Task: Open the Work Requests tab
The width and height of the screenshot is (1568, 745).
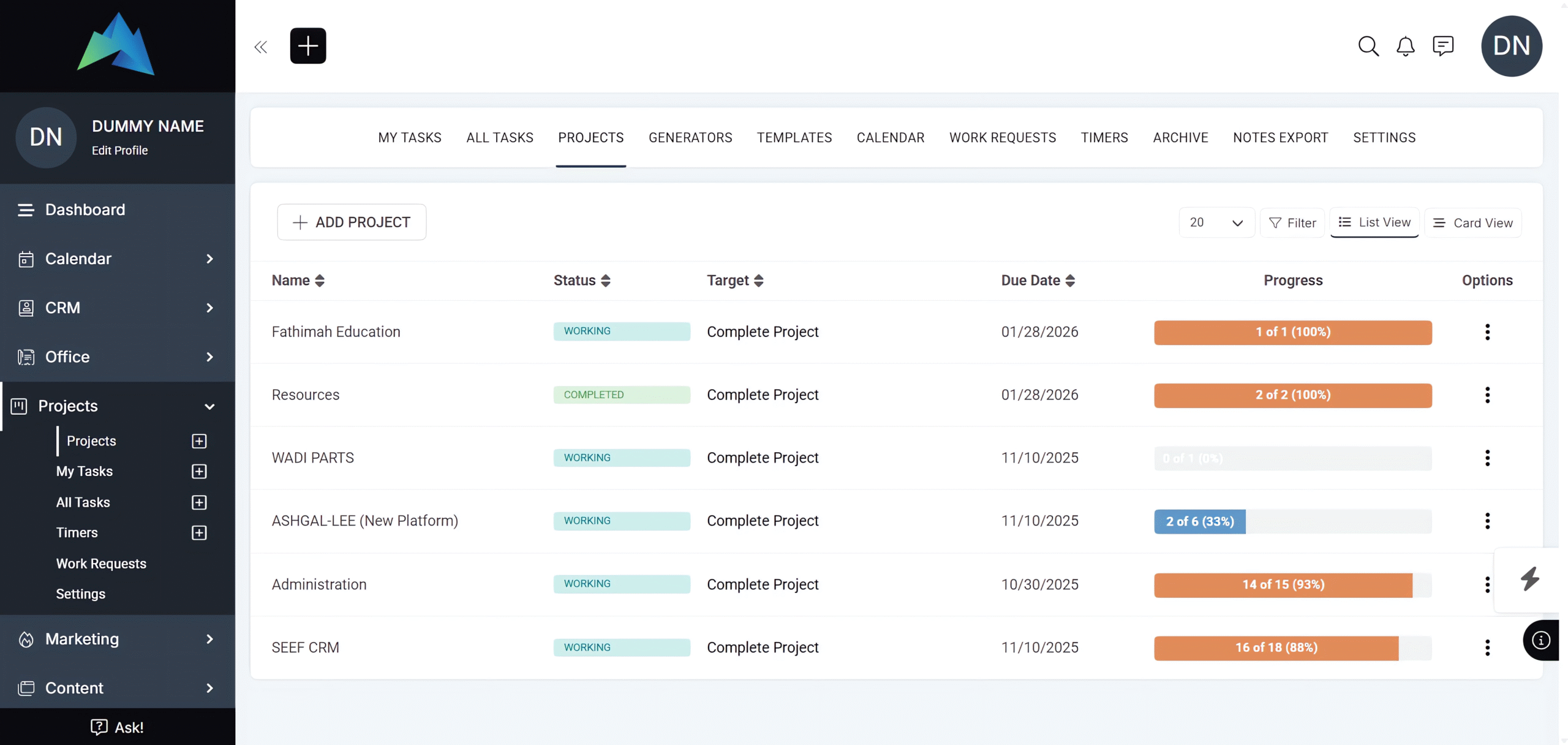Action: tap(1002, 138)
